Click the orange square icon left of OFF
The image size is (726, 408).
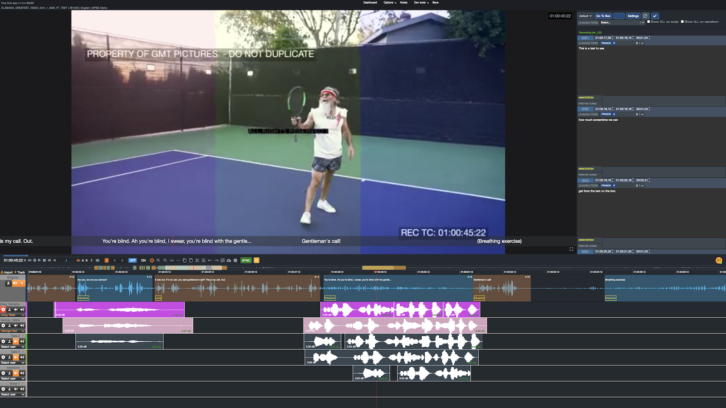pos(106,260)
